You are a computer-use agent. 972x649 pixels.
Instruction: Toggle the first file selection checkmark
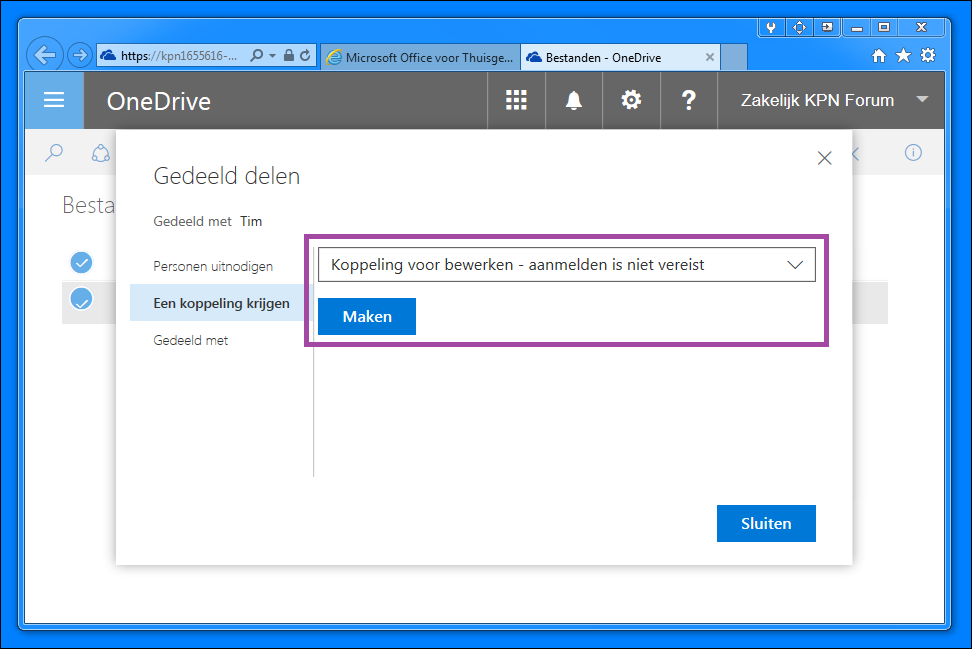pyautogui.click(x=81, y=262)
